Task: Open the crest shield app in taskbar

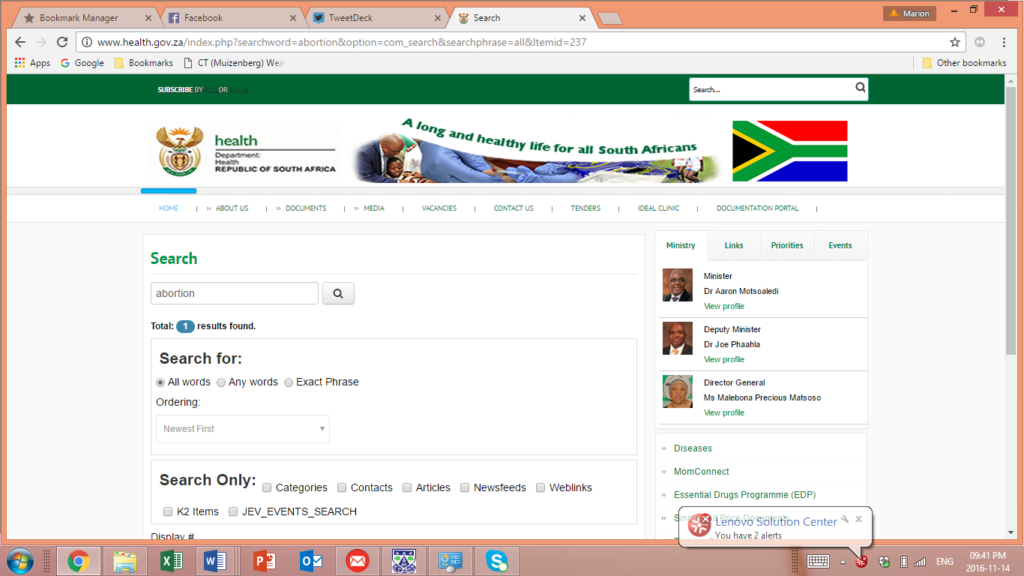Action: point(404,561)
